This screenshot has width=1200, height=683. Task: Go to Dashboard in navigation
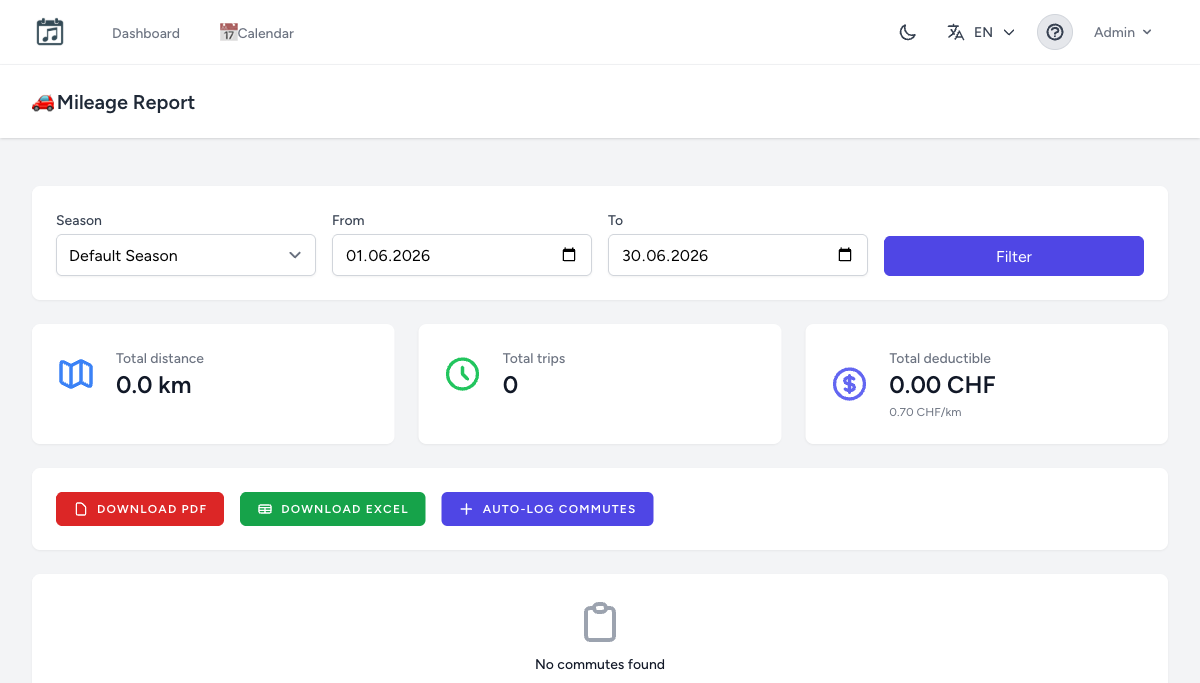coord(146,33)
